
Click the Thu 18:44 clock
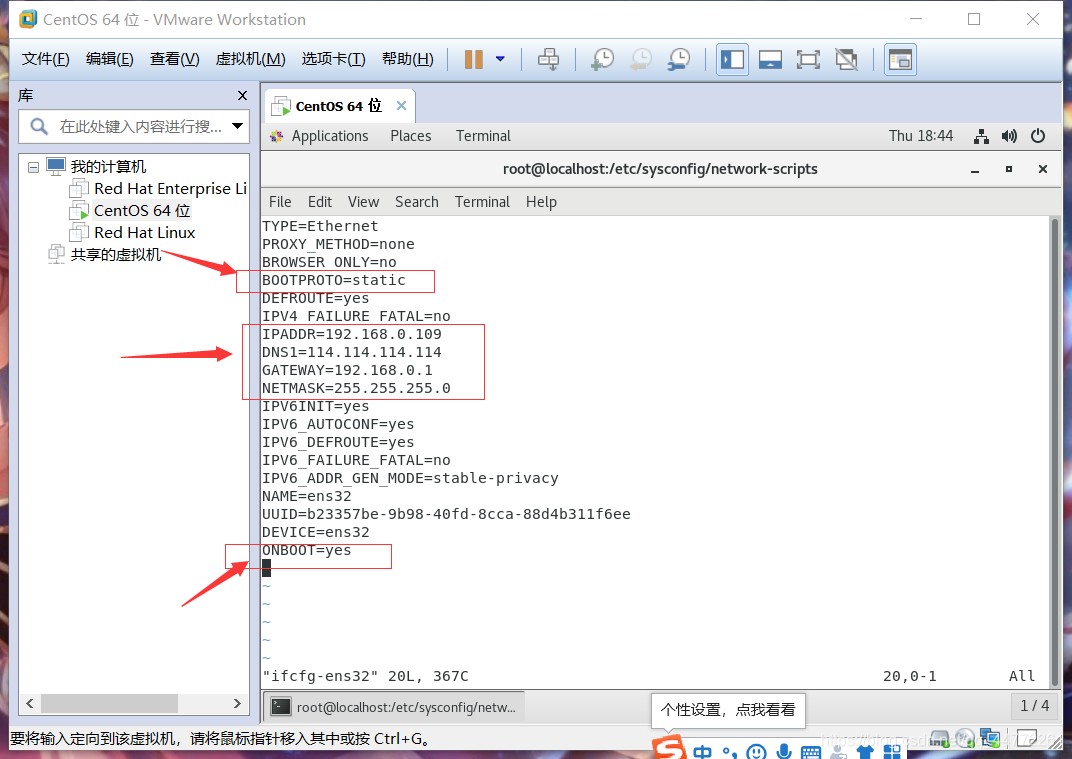[921, 136]
